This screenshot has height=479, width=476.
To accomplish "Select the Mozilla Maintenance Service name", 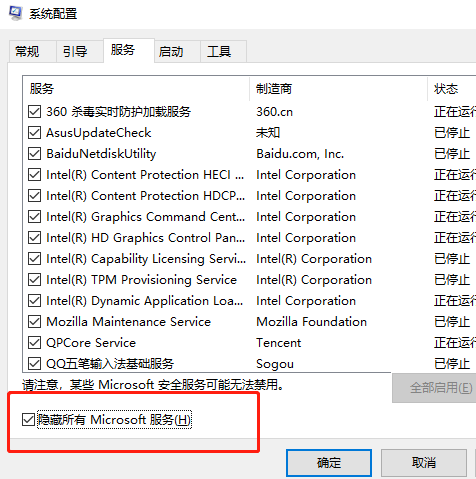I will coord(129,322).
